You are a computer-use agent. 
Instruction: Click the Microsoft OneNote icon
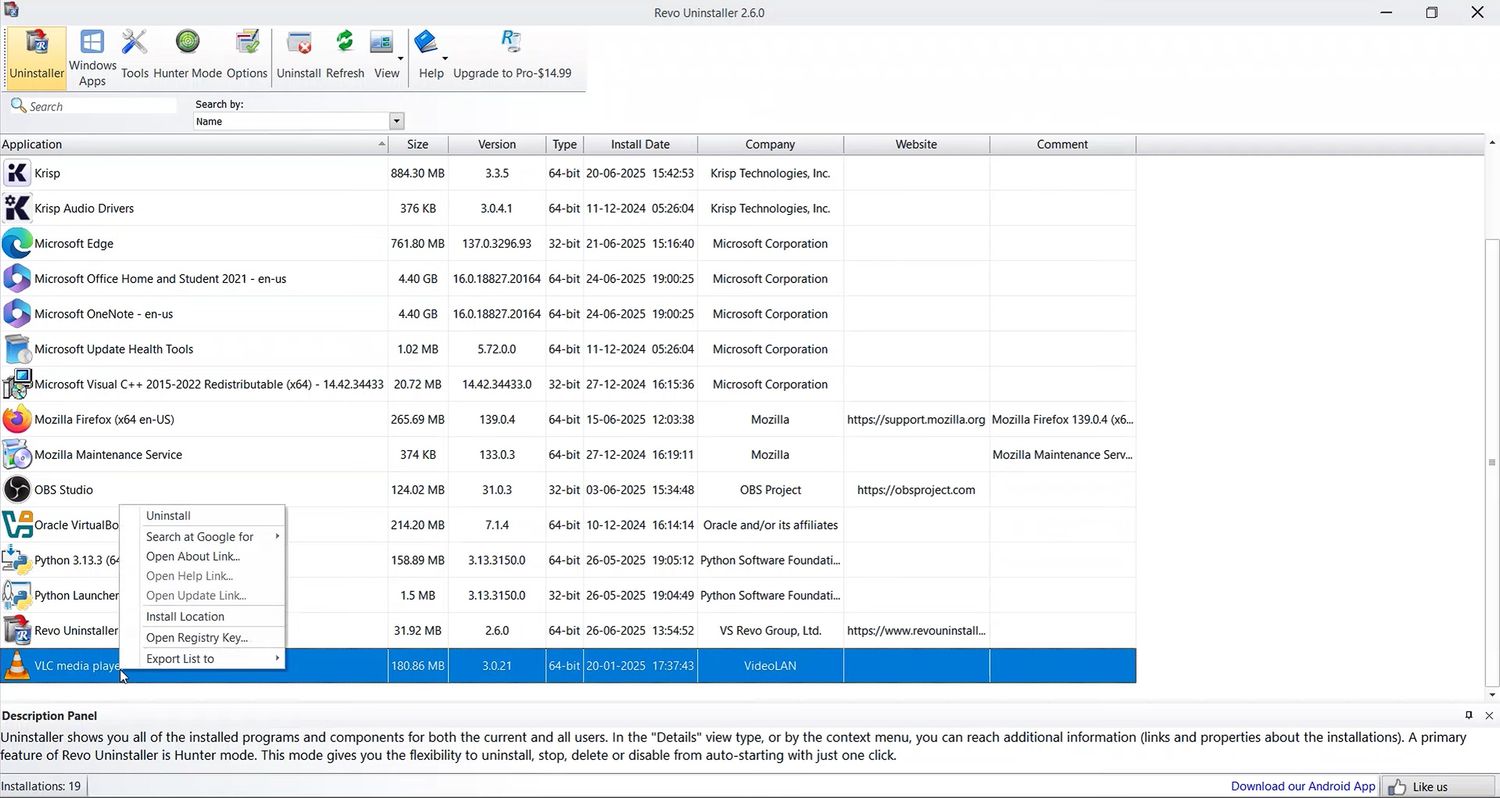tap(17, 313)
